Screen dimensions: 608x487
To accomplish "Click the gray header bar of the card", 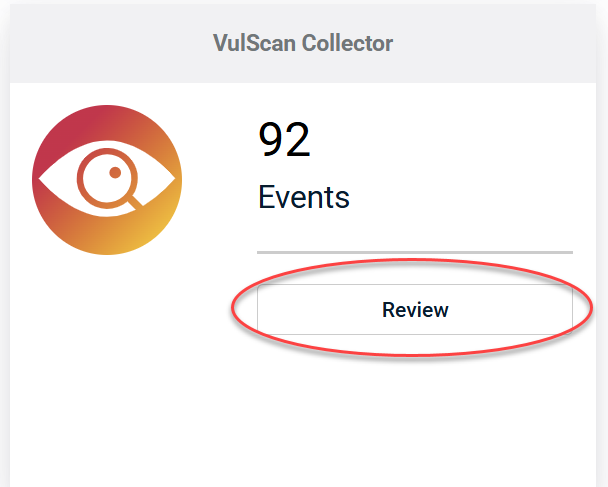I will pyautogui.click(x=303, y=44).
